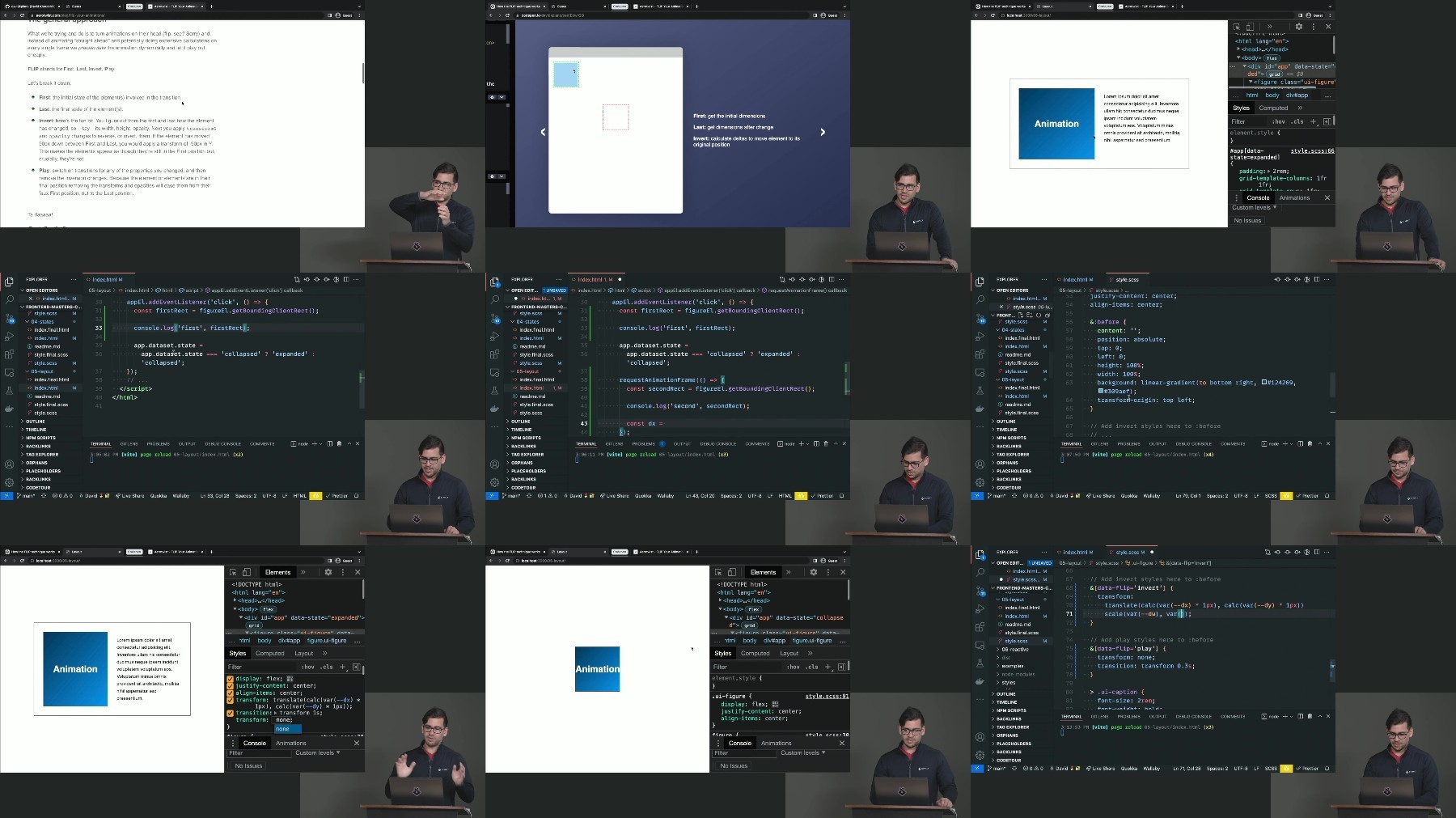Open Testing flask icon in middle-left VS Code

9,391
